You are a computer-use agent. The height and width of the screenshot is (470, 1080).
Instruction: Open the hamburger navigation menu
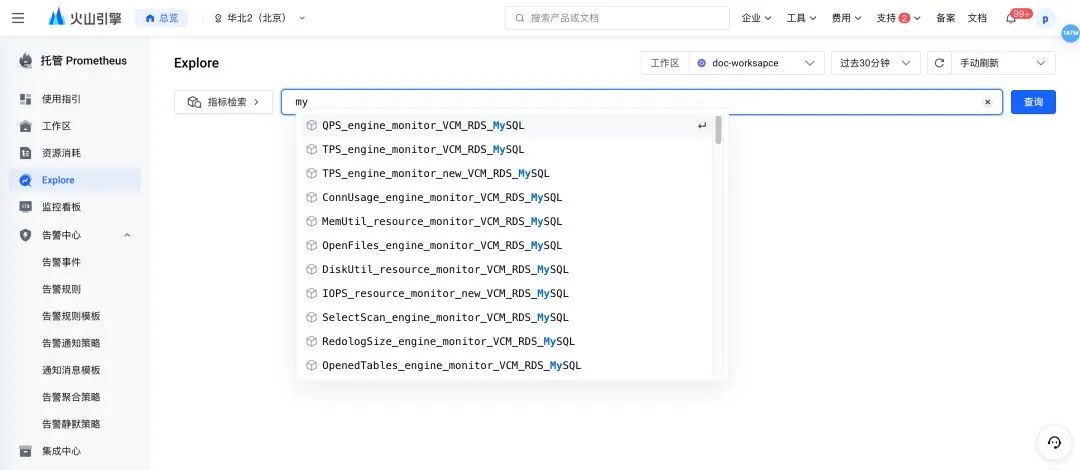pyautogui.click(x=18, y=18)
